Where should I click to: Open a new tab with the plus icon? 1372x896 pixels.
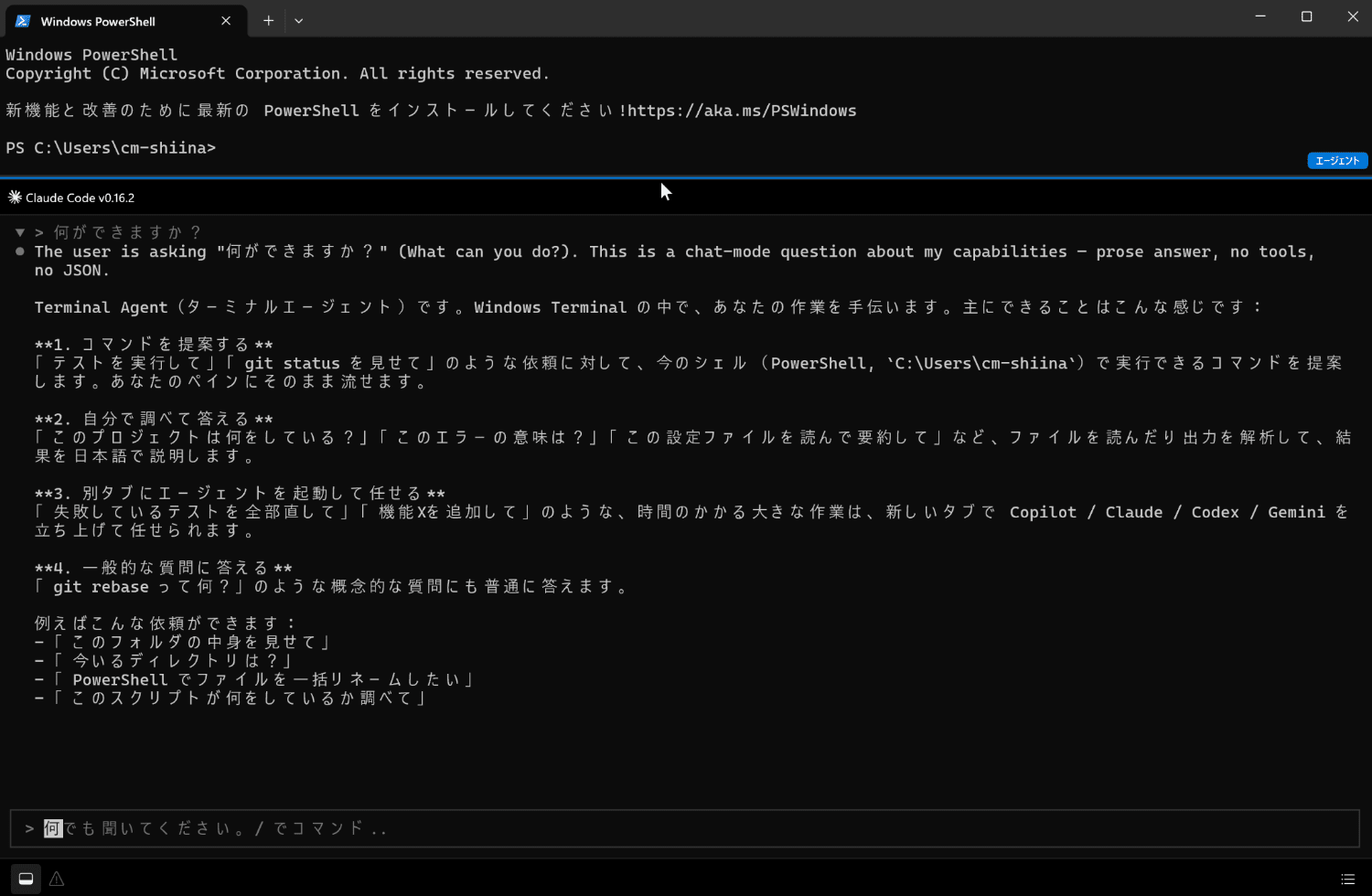[268, 20]
